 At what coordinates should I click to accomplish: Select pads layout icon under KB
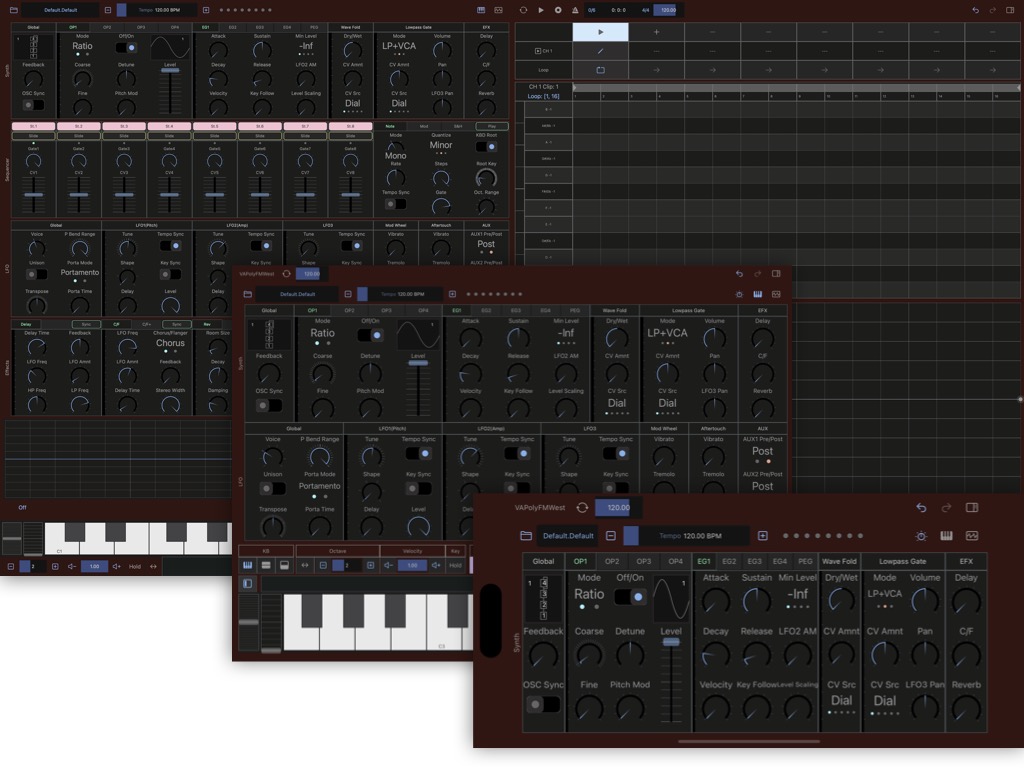[266, 565]
